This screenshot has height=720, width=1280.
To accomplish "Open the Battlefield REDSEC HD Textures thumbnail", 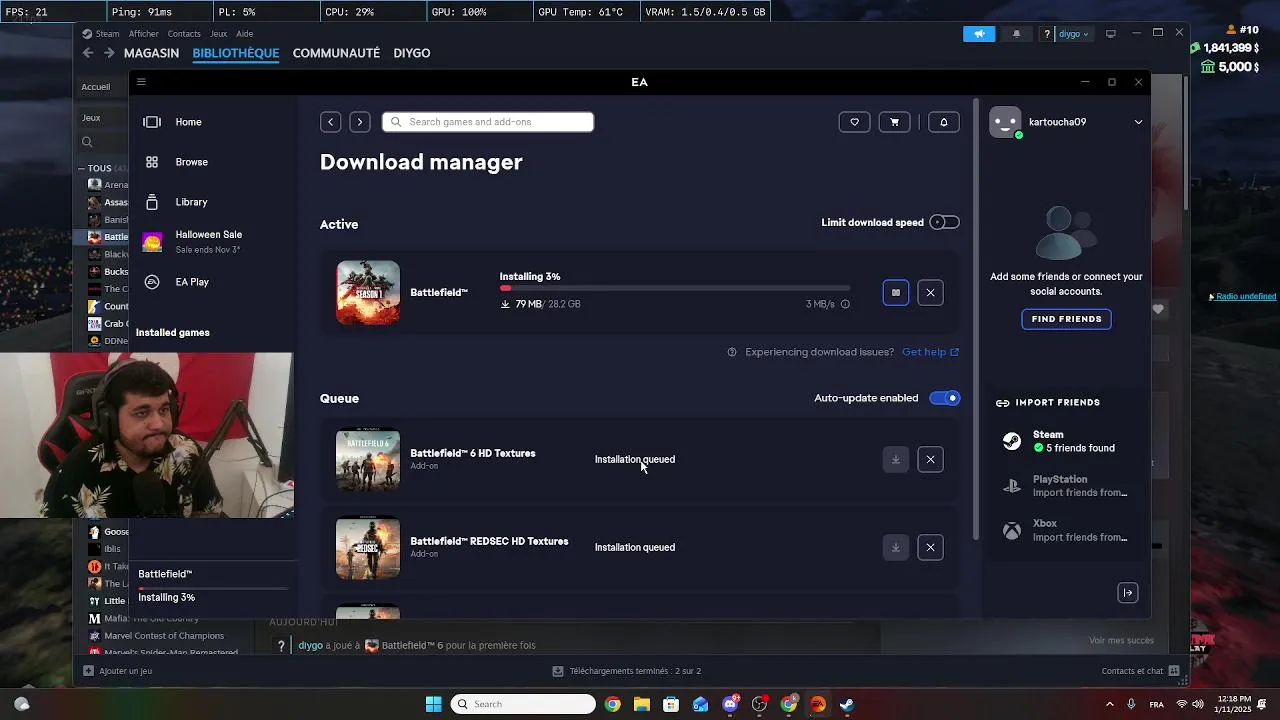I will (x=368, y=548).
